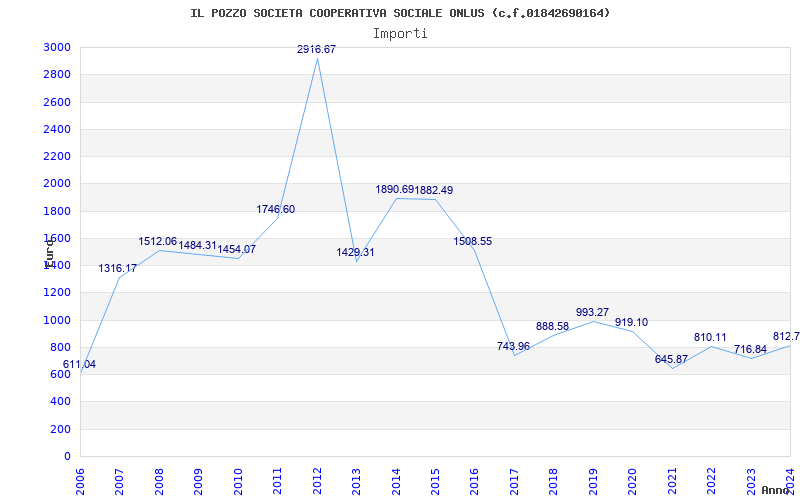Click the 645.87 data label

(x=671, y=359)
